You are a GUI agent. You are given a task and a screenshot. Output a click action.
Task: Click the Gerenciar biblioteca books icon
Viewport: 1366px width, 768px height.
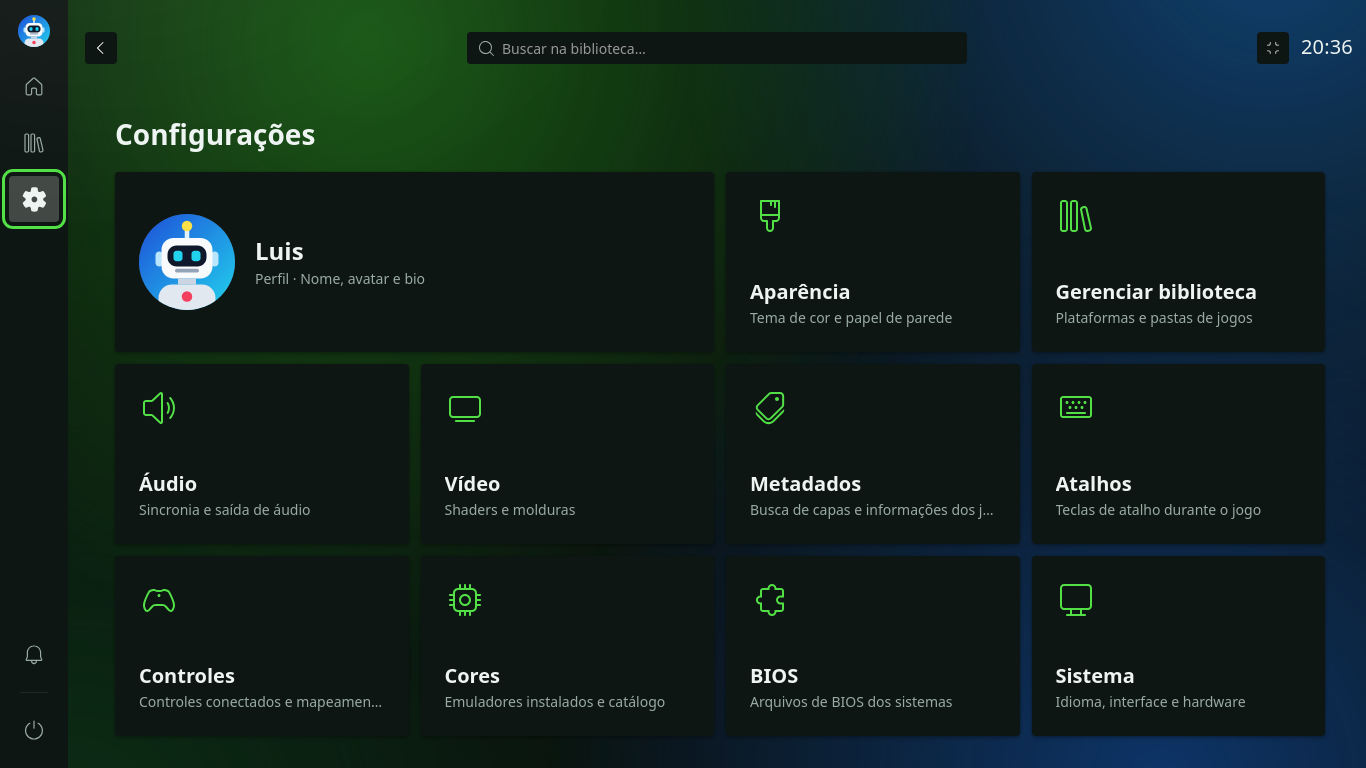pos(1075,216)
